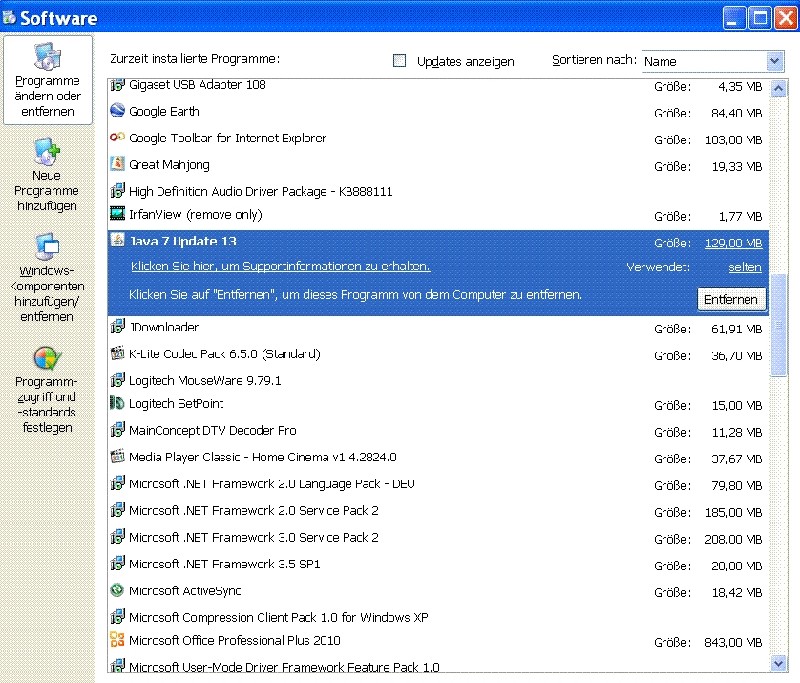Viewport: 800px width, 683px height.
Task: Select the IrfanView program icon
Action: [117, 214]
